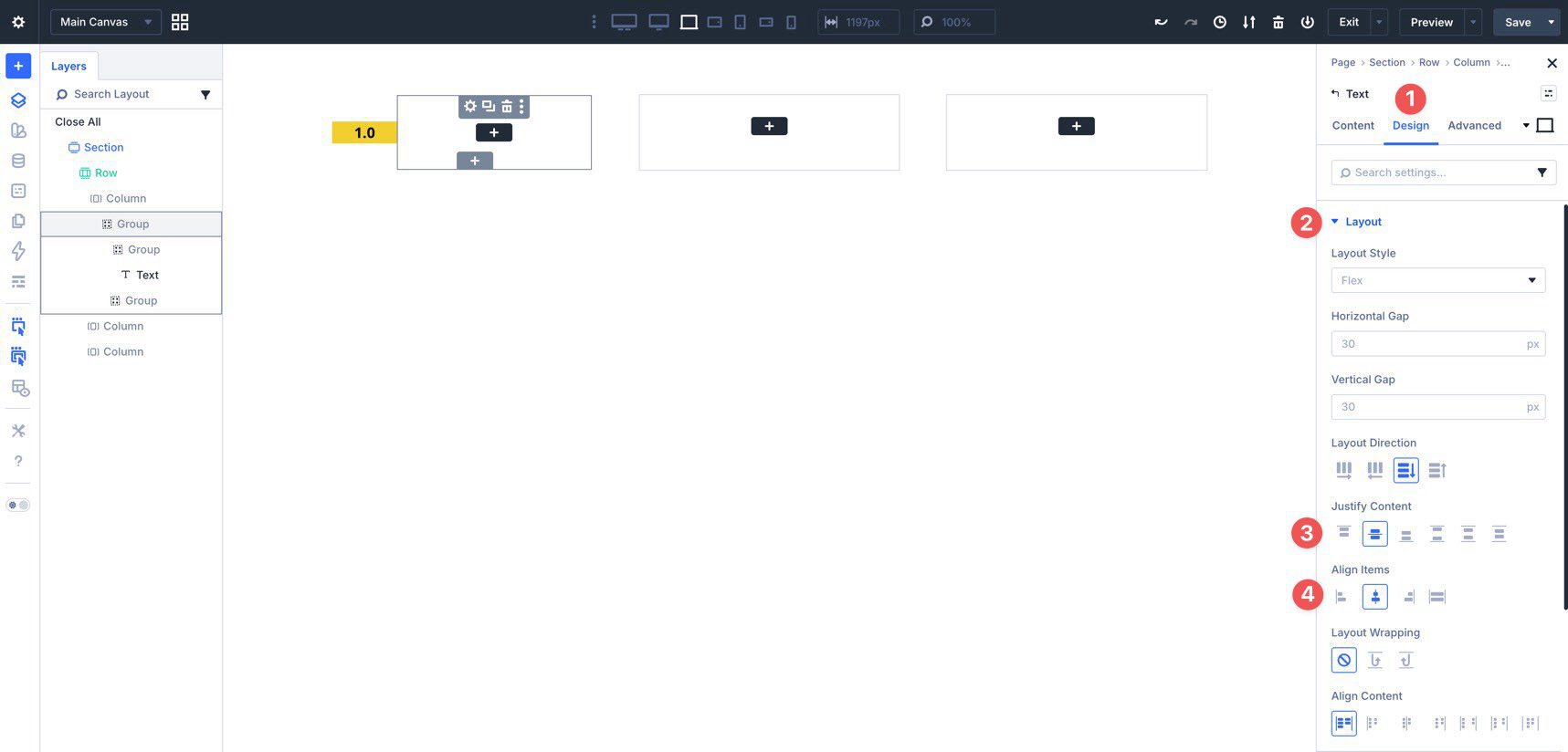Open the canvas grid view icon
The width and height of the screenshot is (1568, 752).
(180, 22)
